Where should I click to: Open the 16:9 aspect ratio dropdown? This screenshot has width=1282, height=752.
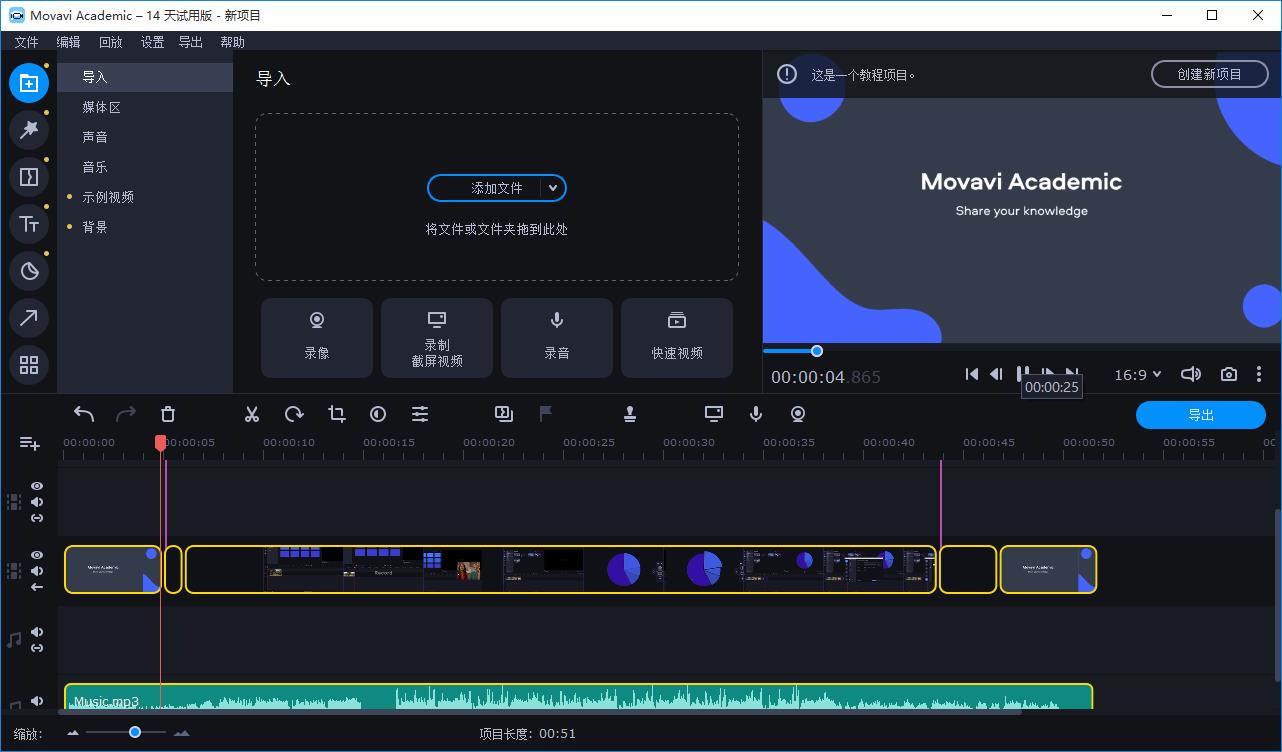click(x=1138, y=375)
